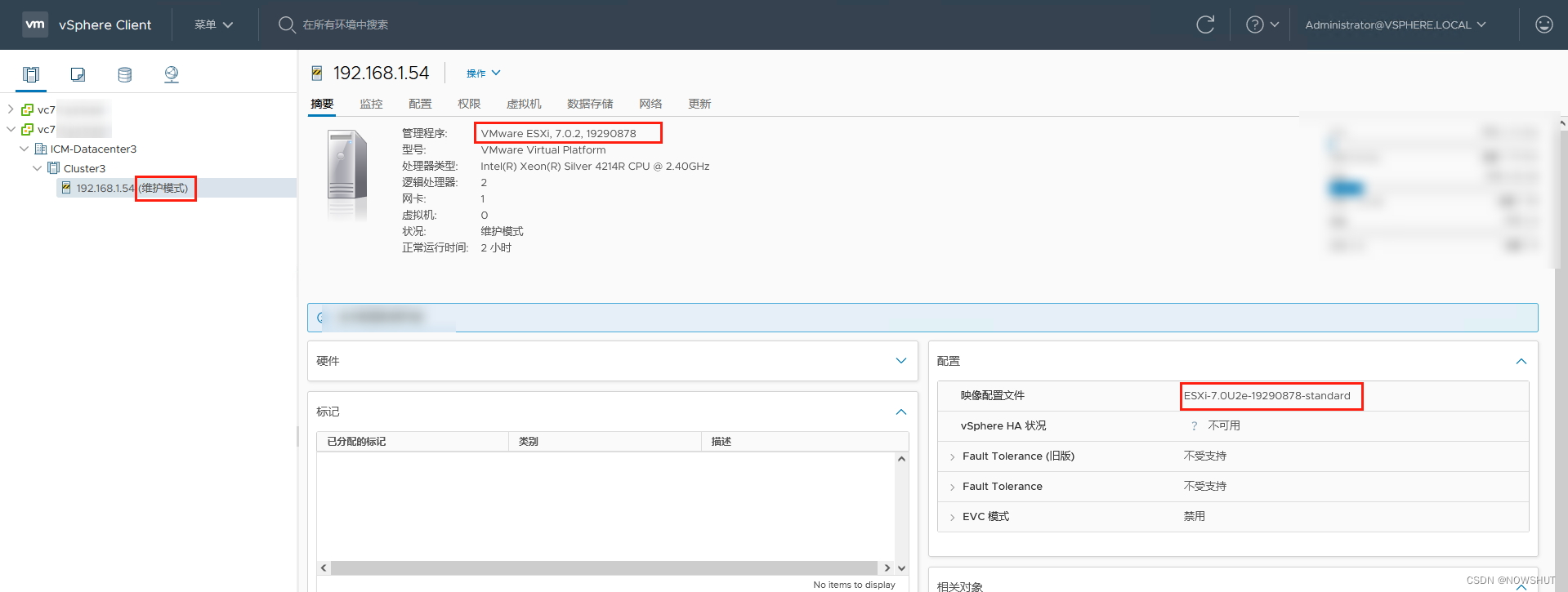Click the second vc7 vCenter icon
This screenshot has width=1568, height=592.
(x=28, y=129)
